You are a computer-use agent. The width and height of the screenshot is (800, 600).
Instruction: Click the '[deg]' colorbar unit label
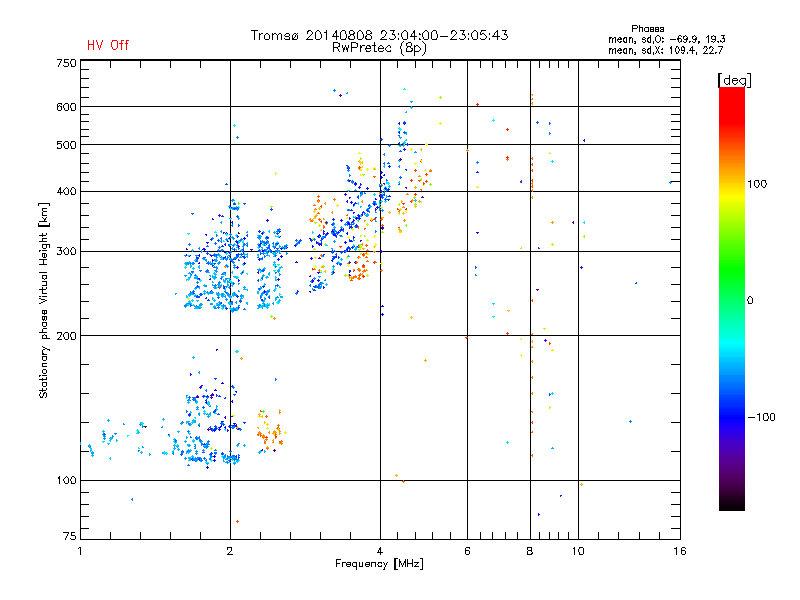tap(734, 80)
